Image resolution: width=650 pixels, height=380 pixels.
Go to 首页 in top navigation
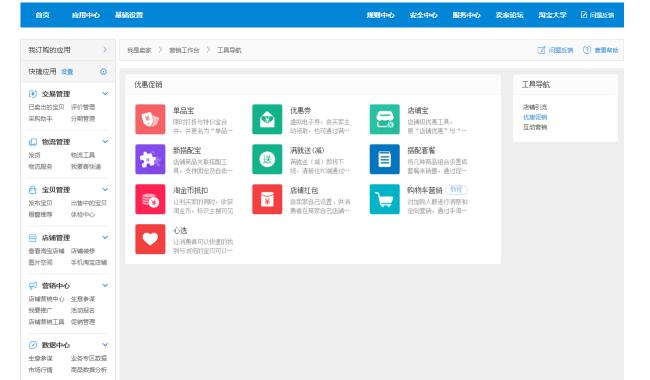[x=42, y=15]
